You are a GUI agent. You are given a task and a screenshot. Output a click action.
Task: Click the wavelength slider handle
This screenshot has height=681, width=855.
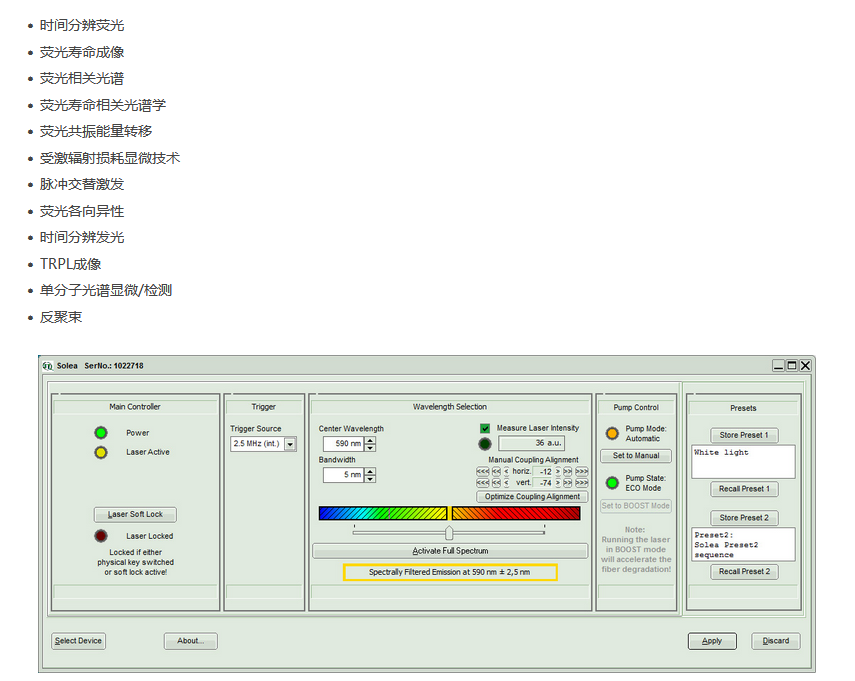tap(449, 533)
